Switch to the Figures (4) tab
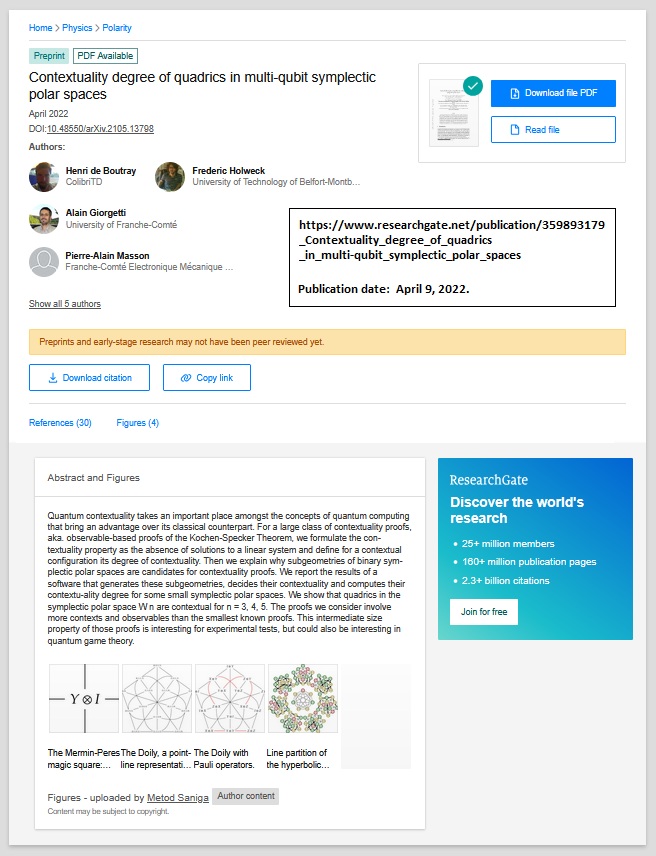The width and height of the screenshot is (656, 856). 138,423
